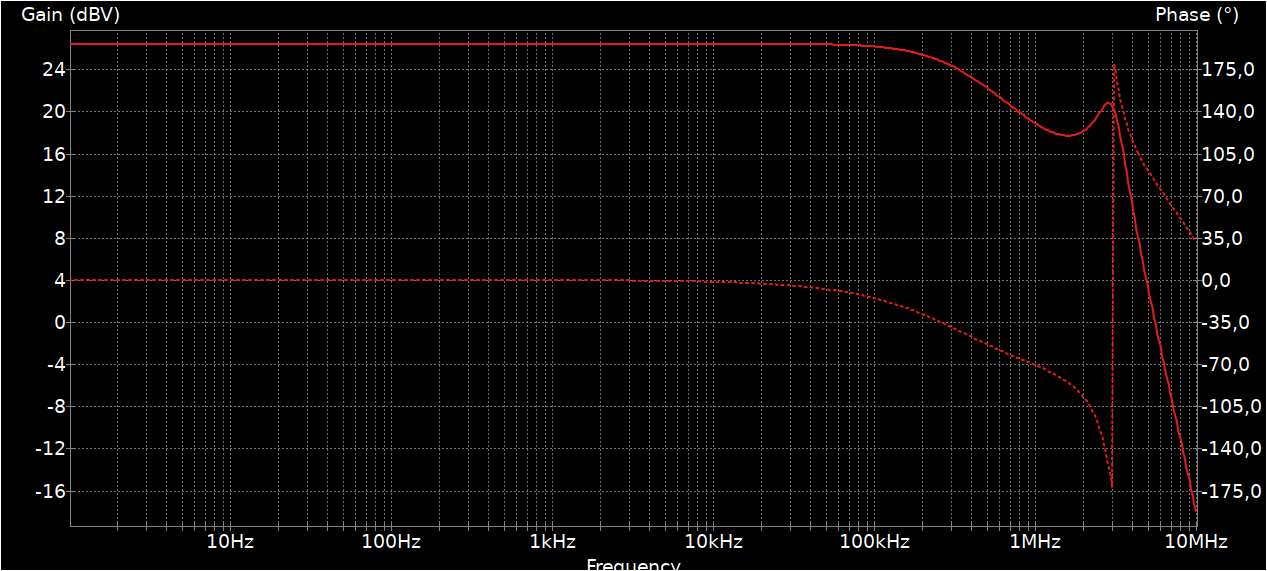Pick the 10MHz frequency tick label

(1196, 541)
